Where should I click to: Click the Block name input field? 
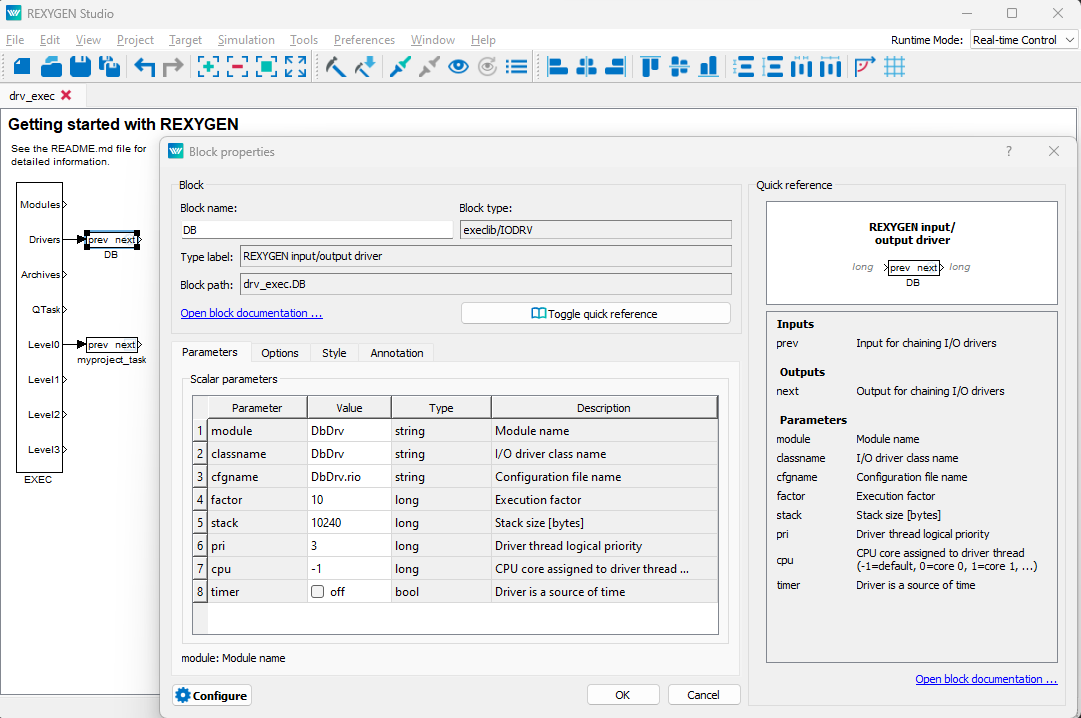coord(316,230)
